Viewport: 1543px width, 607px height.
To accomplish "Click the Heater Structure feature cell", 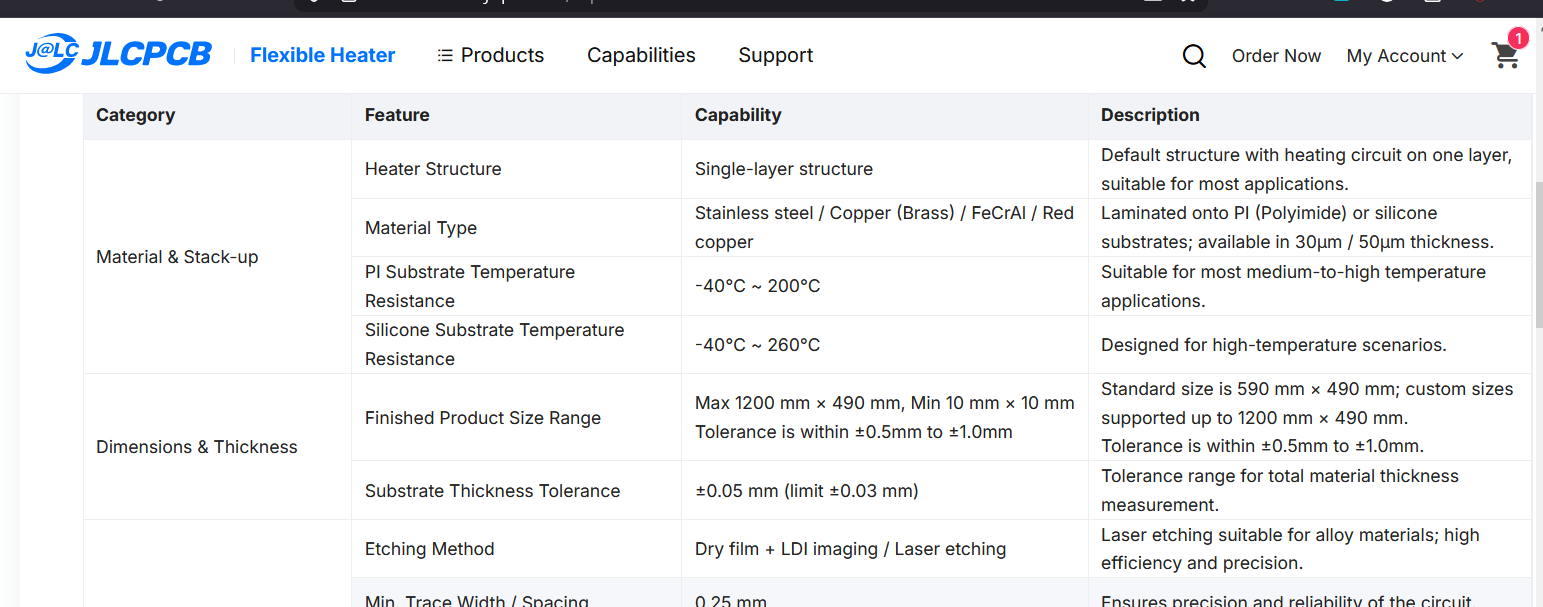I will 433,169.
